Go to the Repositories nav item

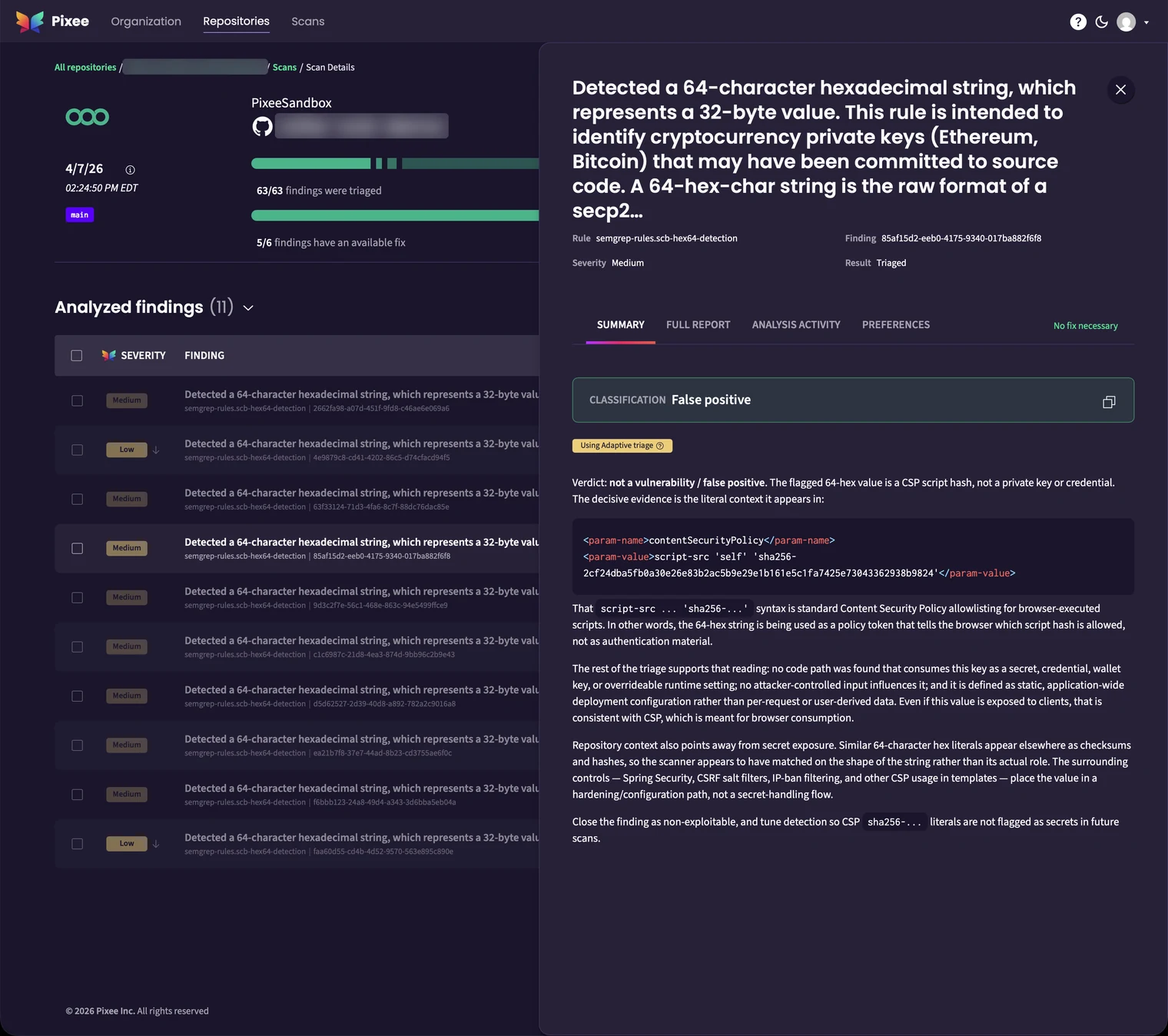pyautogui.click(x=236, y=22)
